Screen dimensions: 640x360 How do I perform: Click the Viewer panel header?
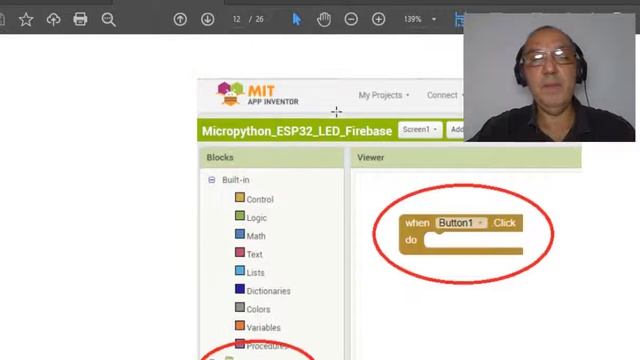tap(466, 158)
